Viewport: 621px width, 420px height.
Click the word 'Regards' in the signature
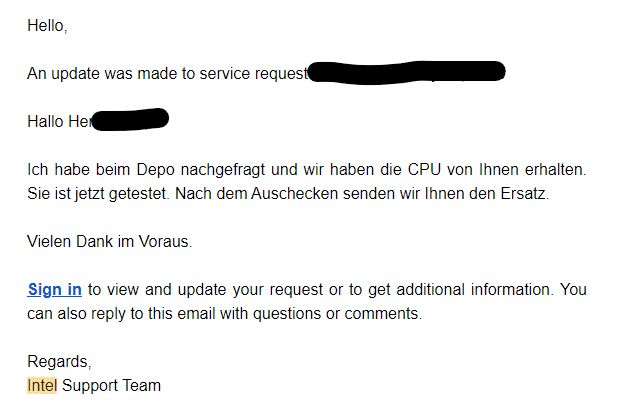pos(59,362)
